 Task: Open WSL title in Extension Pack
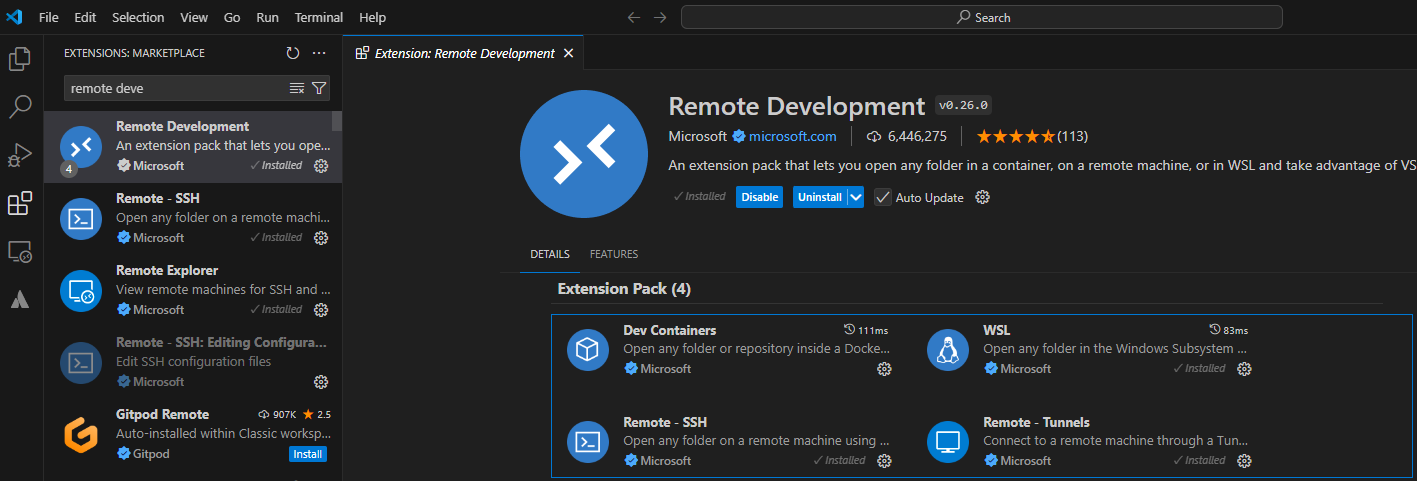(x=997, y=330)
